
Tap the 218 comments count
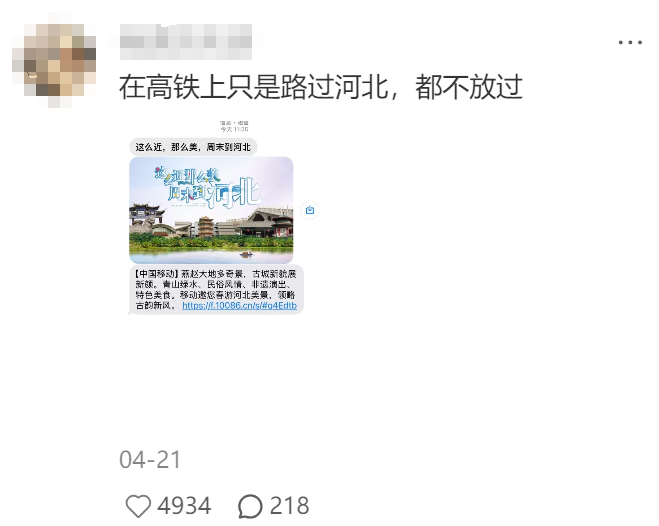point(290,506)
